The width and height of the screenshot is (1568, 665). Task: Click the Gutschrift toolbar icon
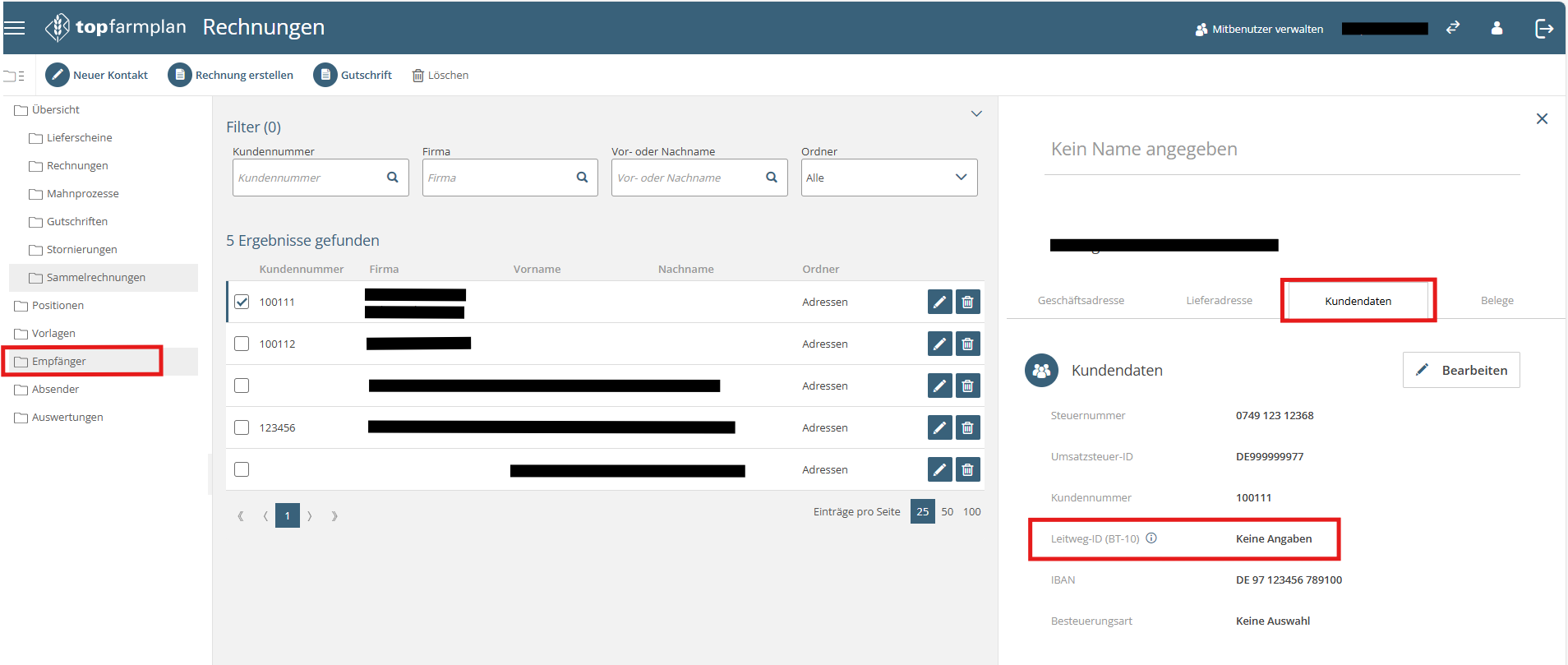[x=325, y=75]
